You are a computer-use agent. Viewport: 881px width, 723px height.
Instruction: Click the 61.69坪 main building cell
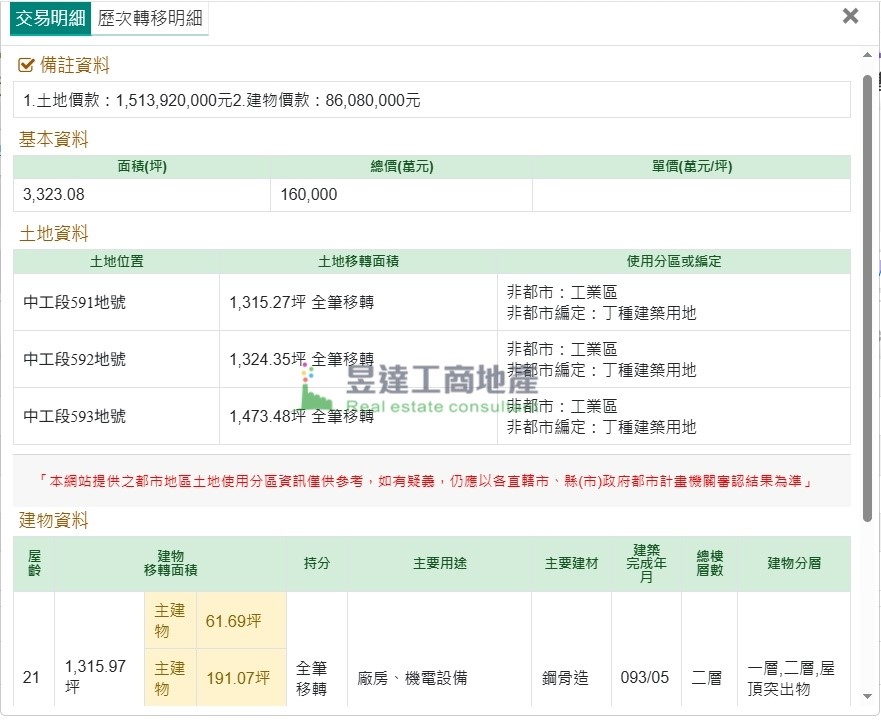click(233, 621)
